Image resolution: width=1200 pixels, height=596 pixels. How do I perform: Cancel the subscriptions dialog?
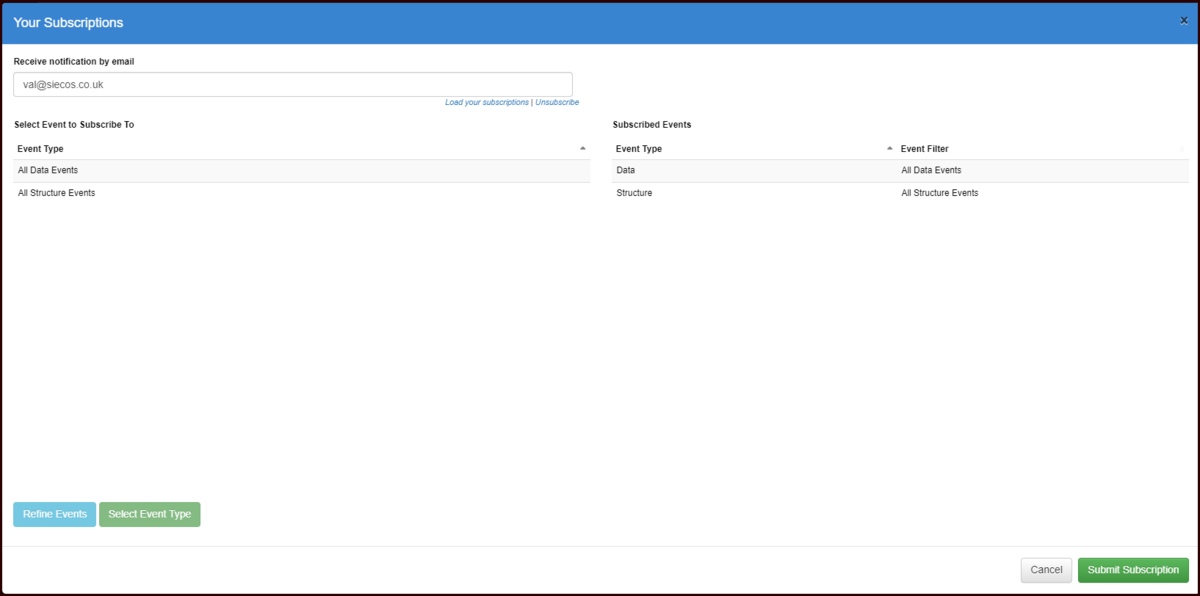click(x=1046, y=569)
